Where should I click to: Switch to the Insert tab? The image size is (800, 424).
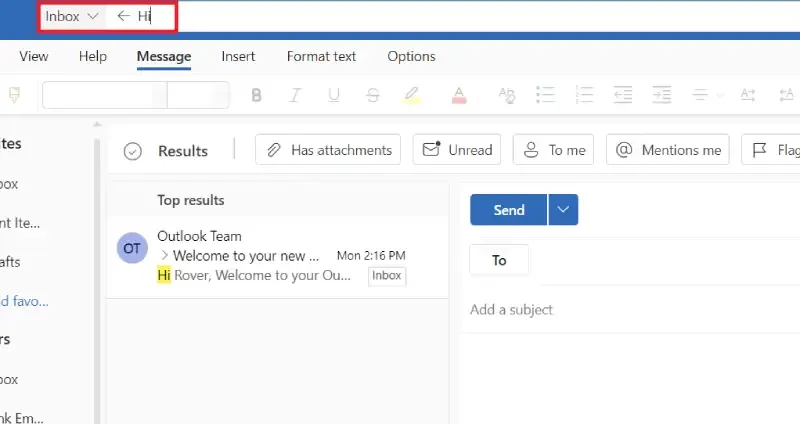tap(238, 56)
